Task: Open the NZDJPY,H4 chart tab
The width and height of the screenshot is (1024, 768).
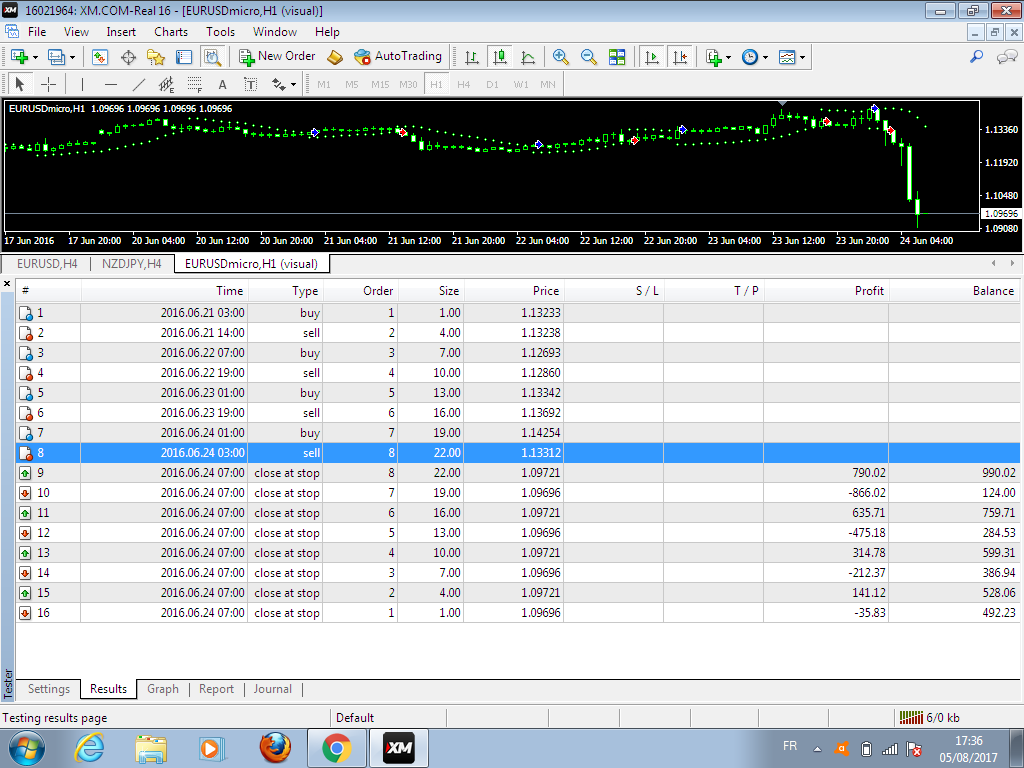Action: coord(131,264)
